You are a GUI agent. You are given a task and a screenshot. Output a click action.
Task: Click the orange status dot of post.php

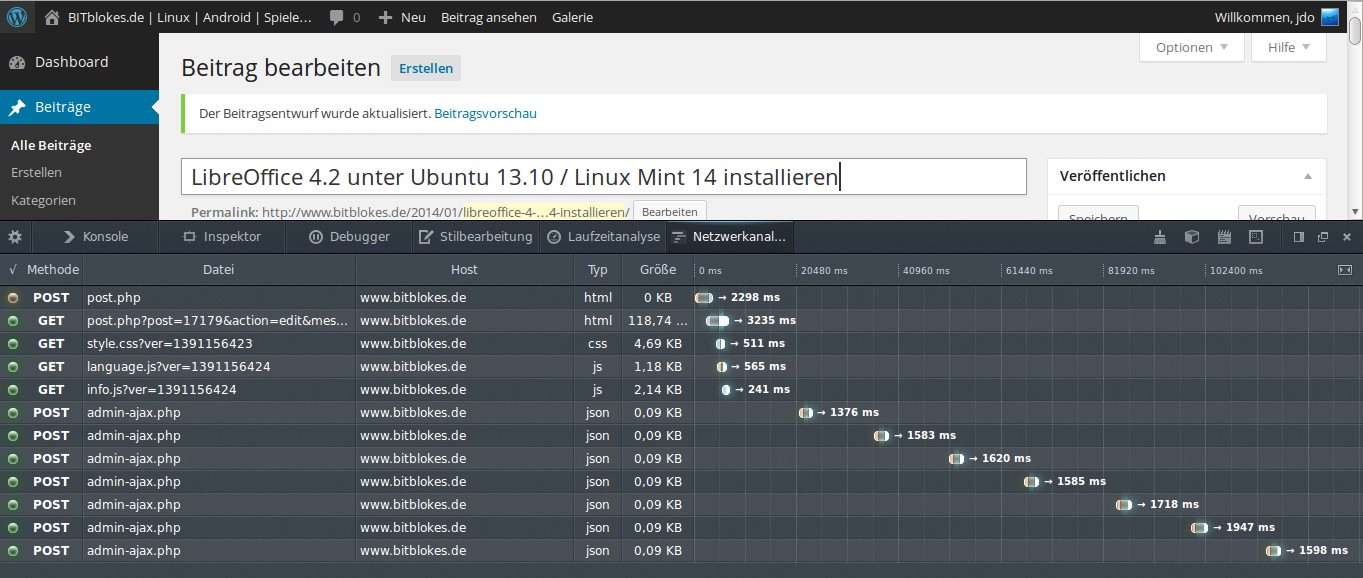(x=12, y=298)
